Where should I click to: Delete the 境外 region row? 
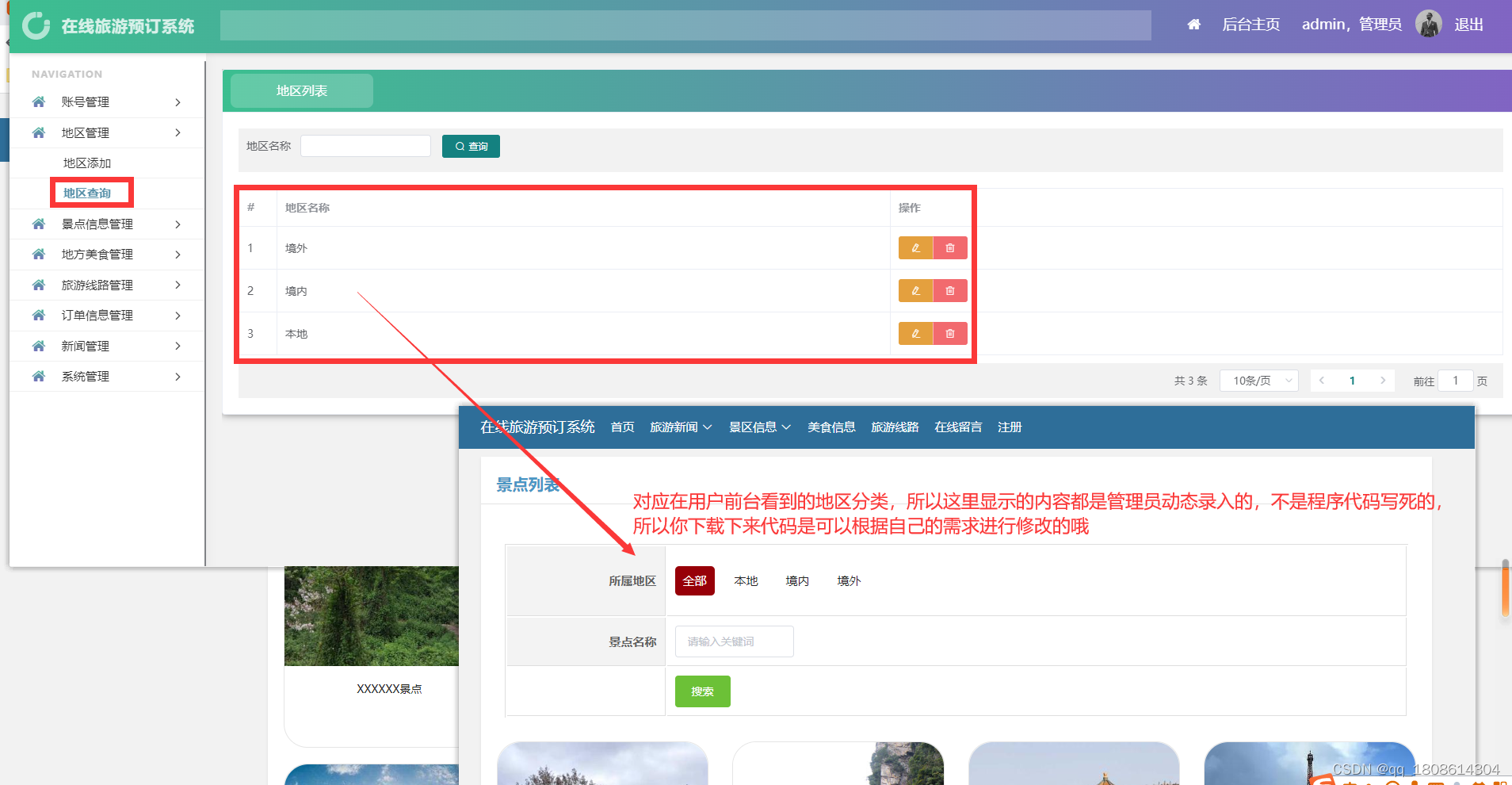(x=950, y=248)
